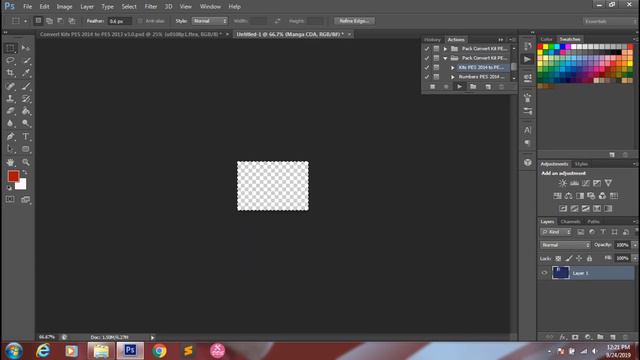Image resolution: width=640 pixels, height=360 pixels.
Task: Select the Zoom tool in toolbox
Action: click(26, 162)
